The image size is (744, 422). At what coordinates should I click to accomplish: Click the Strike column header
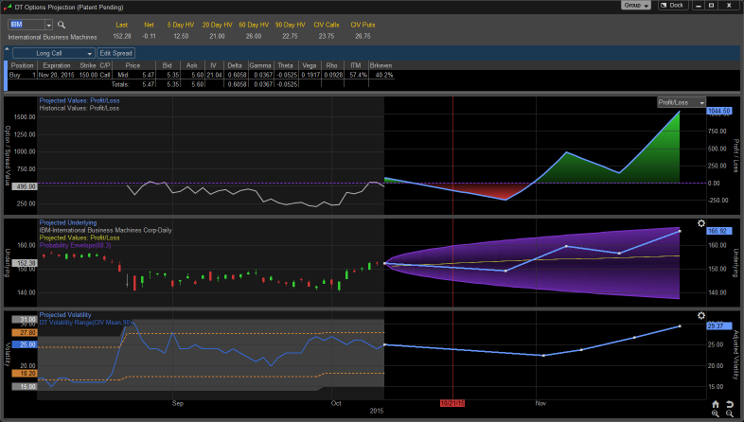[88, 66]
